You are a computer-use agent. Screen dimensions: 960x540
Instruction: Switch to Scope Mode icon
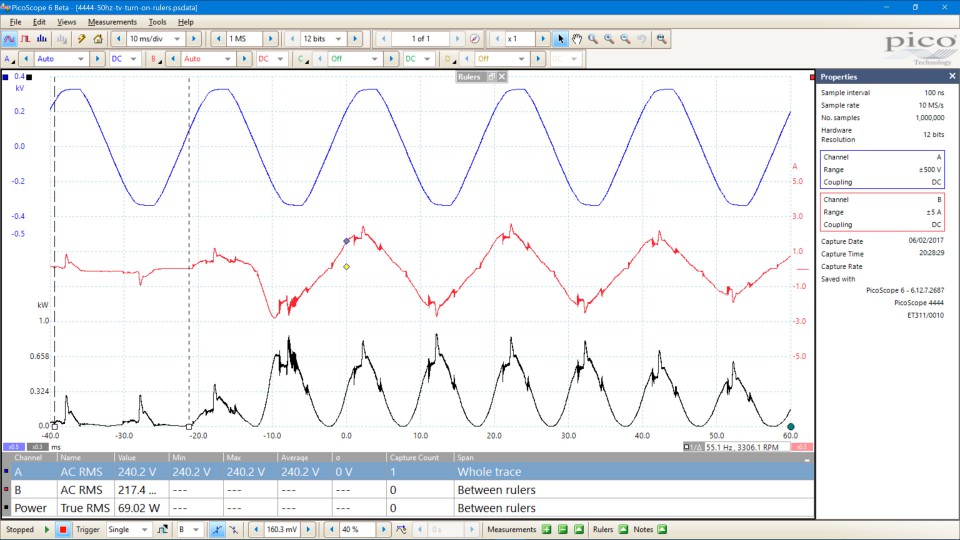click(x=10, y=39)
